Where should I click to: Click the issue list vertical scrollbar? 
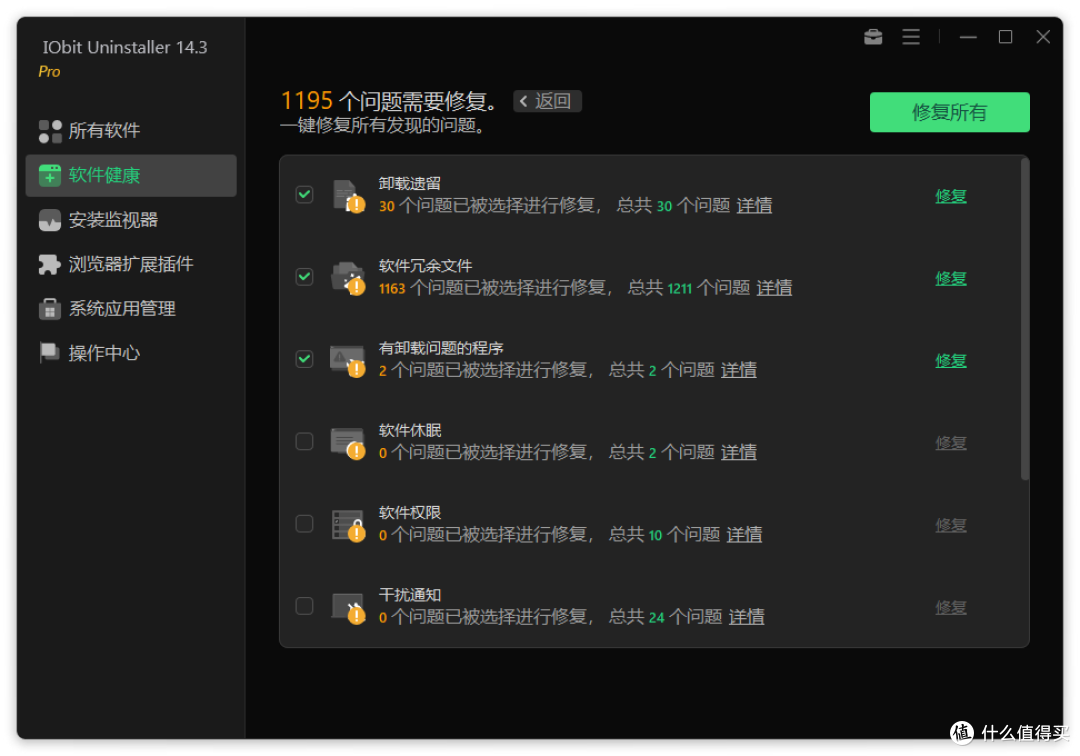[x=1024, y=319]
